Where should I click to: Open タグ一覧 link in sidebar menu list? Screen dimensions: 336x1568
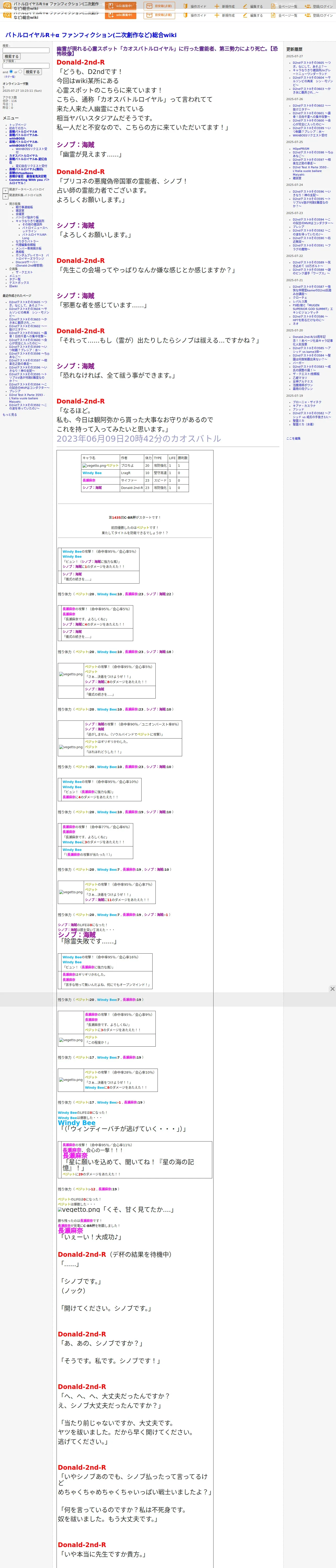click(15, 279)
